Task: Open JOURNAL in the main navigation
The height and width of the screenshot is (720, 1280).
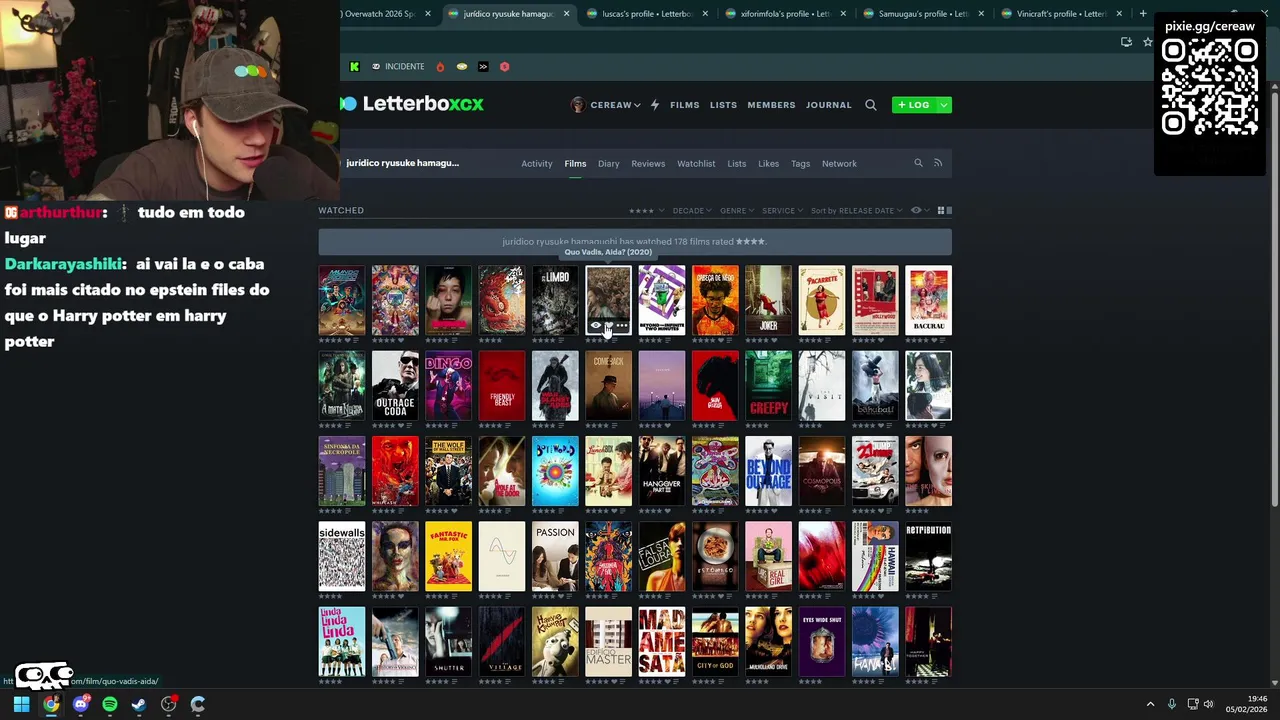Action: [x=829, y=105]
